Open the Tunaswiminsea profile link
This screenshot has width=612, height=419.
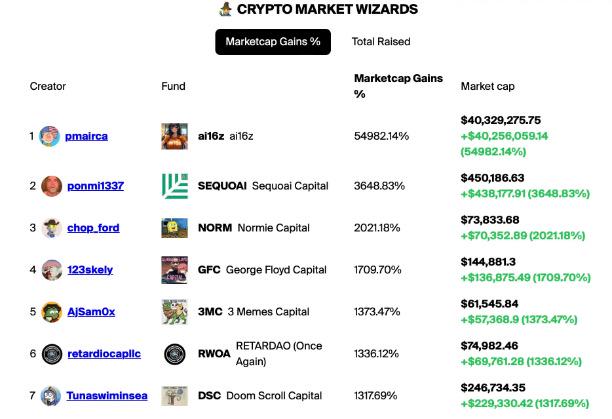pyautogui.click(x=107, y=396)
